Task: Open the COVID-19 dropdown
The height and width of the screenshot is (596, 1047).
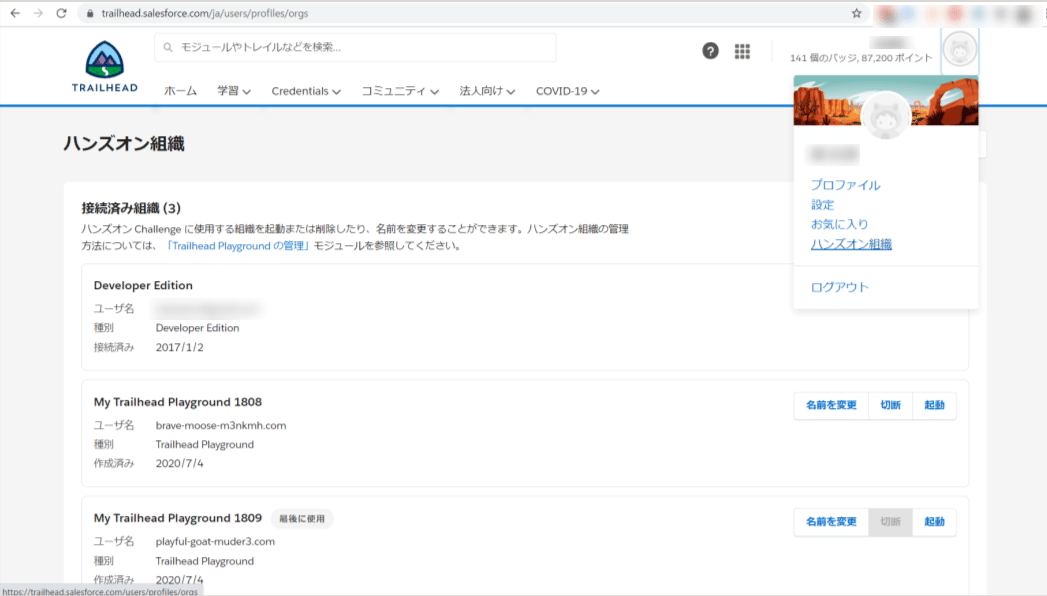Action: [x=565, y=90]
